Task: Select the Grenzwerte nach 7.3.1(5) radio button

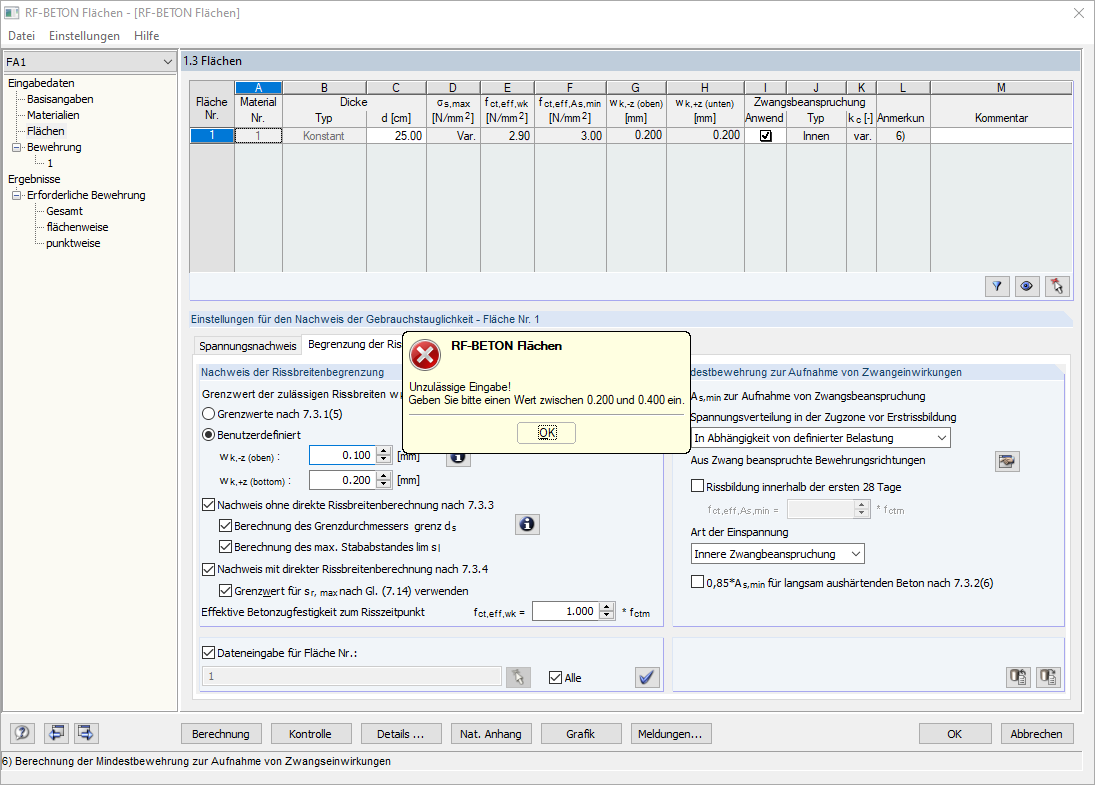Action: (x=208, y=414)
